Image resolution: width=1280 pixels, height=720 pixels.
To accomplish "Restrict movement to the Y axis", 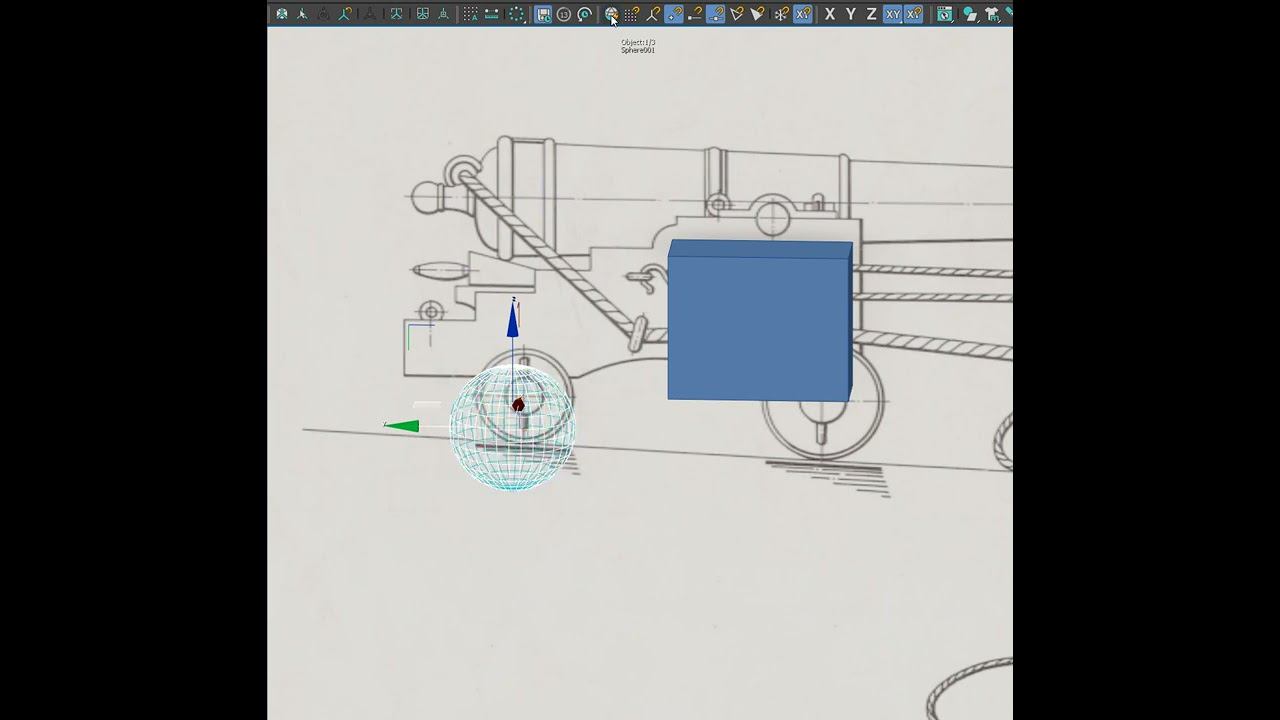I will pyautogui.click(x=851, y=14).
